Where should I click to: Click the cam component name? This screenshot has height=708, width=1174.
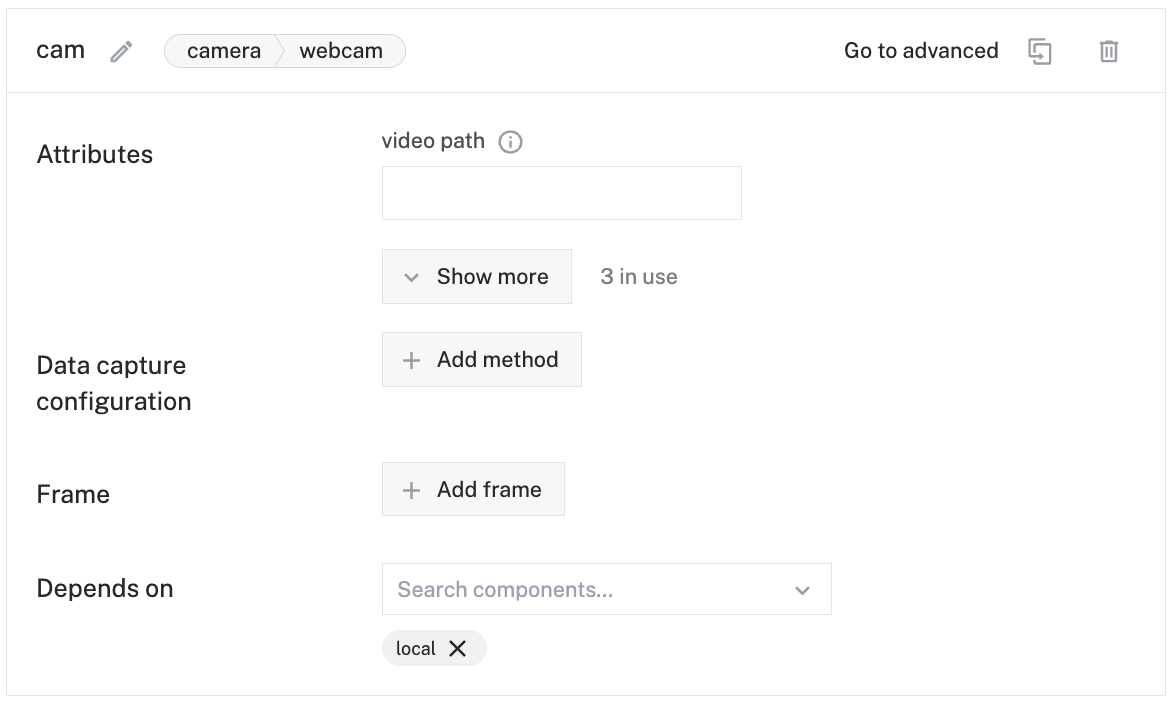[61, 51]
